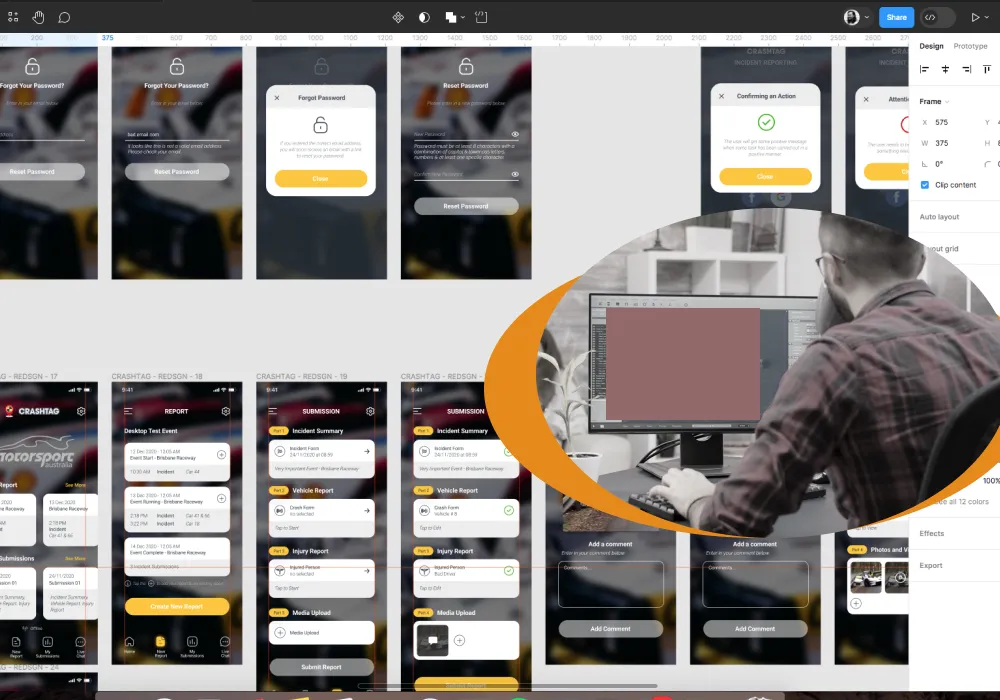This screenshot has height=700, width=1000.
Task: Click the Align left icon
Action: coord(924,69)
